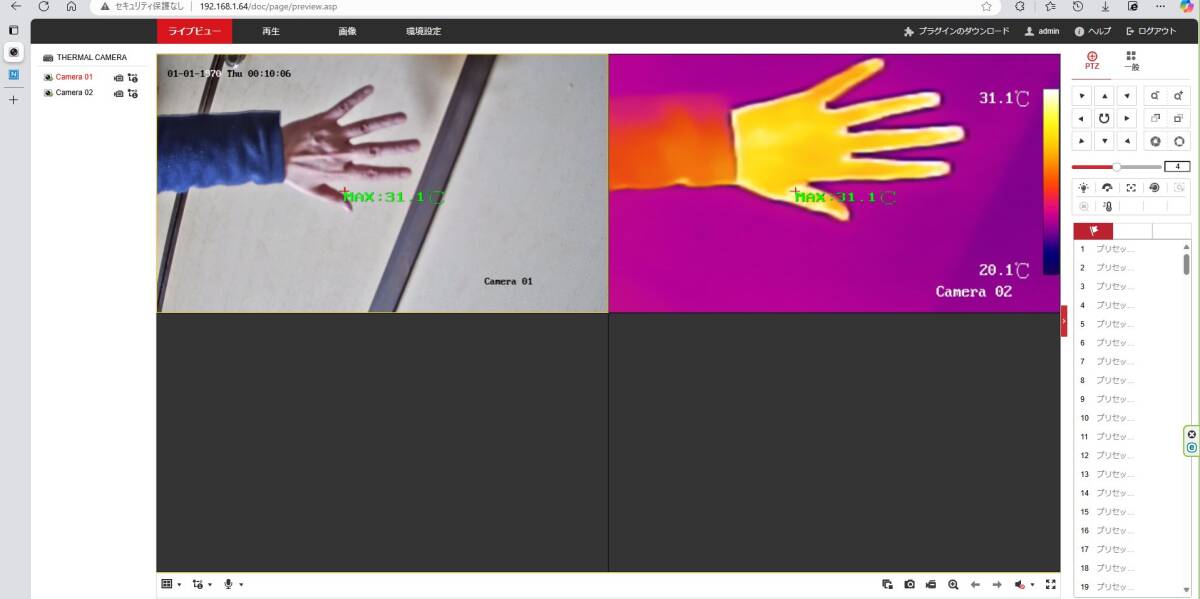The height and width of the screenshot is (599, 1200).
Task: Start recording all with bottom camcorder icon
Action: [x=931, y=584]
